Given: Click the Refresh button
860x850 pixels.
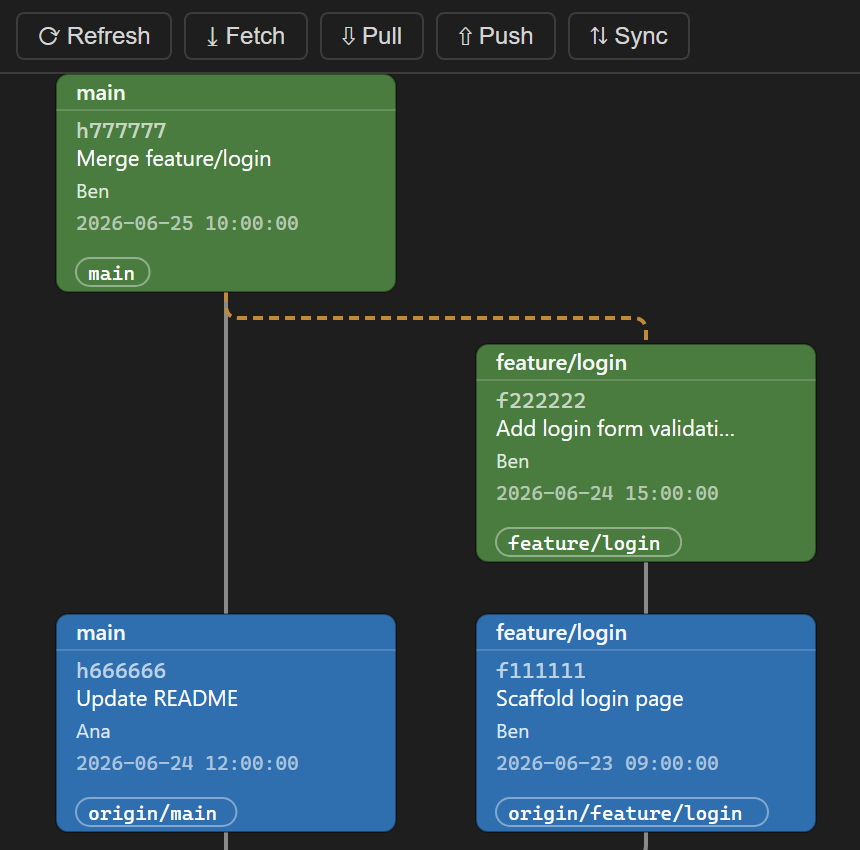Looking at the screenshot, I should coord(94,36).
